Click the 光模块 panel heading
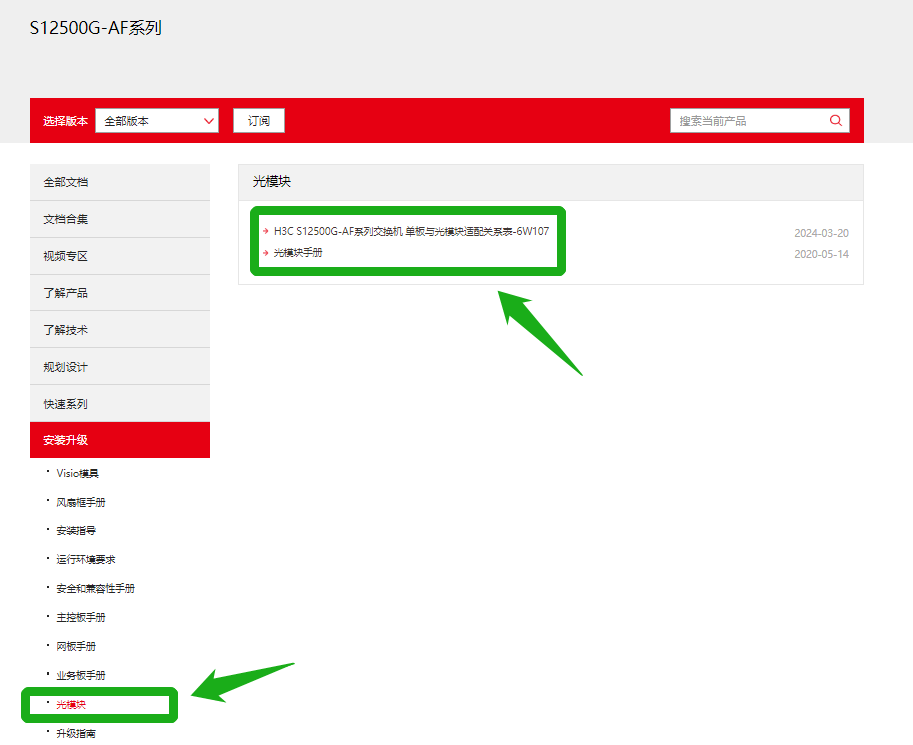Viewport: 913px width, 745px height. click(272, 182)
